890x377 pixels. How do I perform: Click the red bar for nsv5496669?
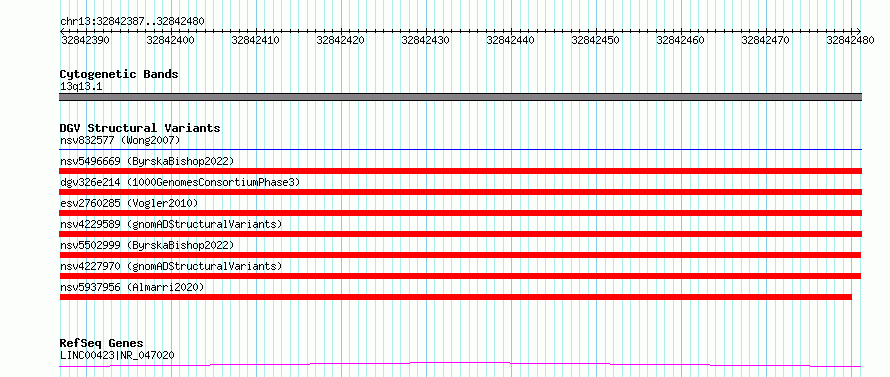pos(461,171)
